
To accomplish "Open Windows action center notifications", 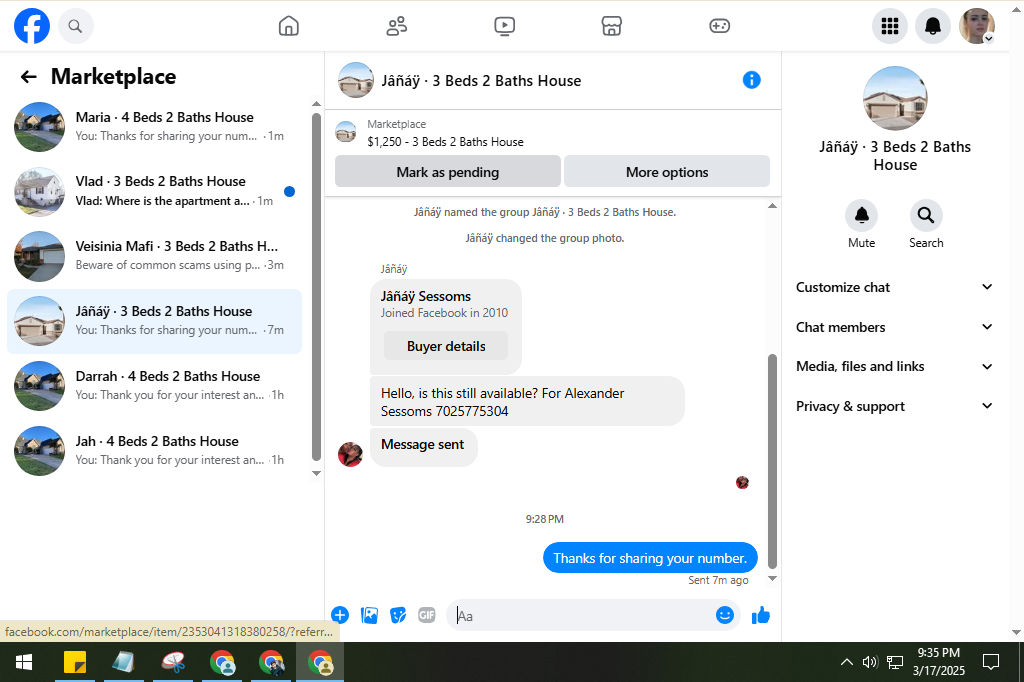I will tap(991, 662).
